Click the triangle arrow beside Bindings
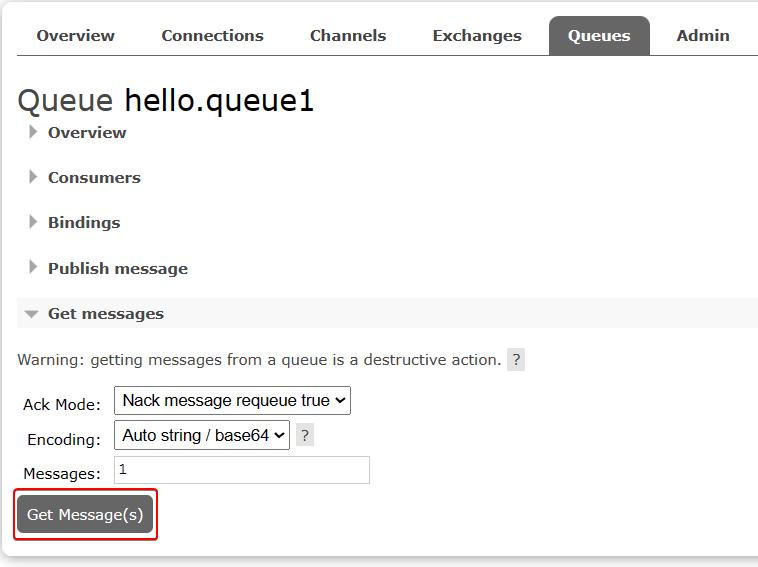Image resolution: width=758 pixels, height=567 pixels. tap(33, 222)
